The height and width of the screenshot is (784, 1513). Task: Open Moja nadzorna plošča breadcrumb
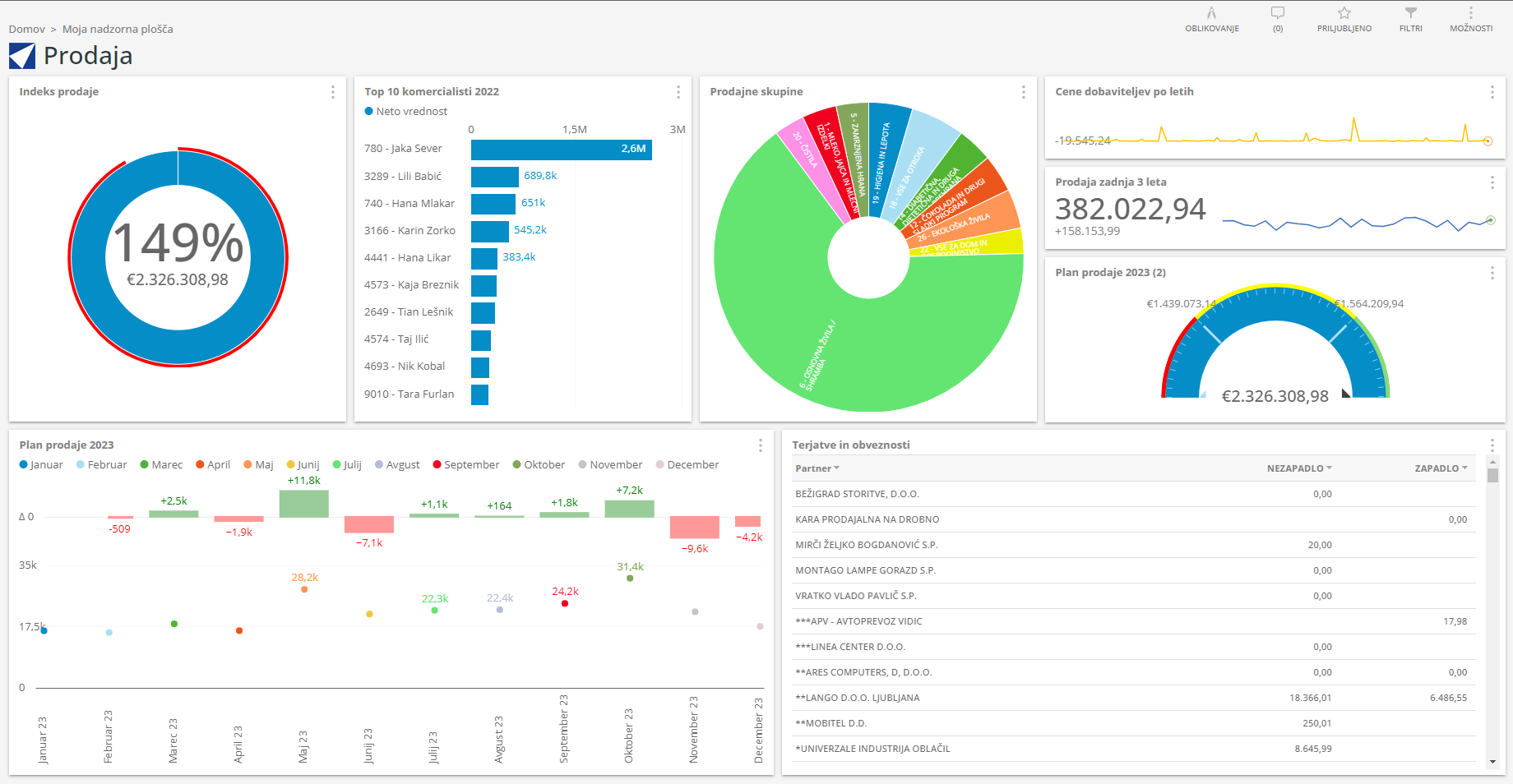[x=118, y=29]
